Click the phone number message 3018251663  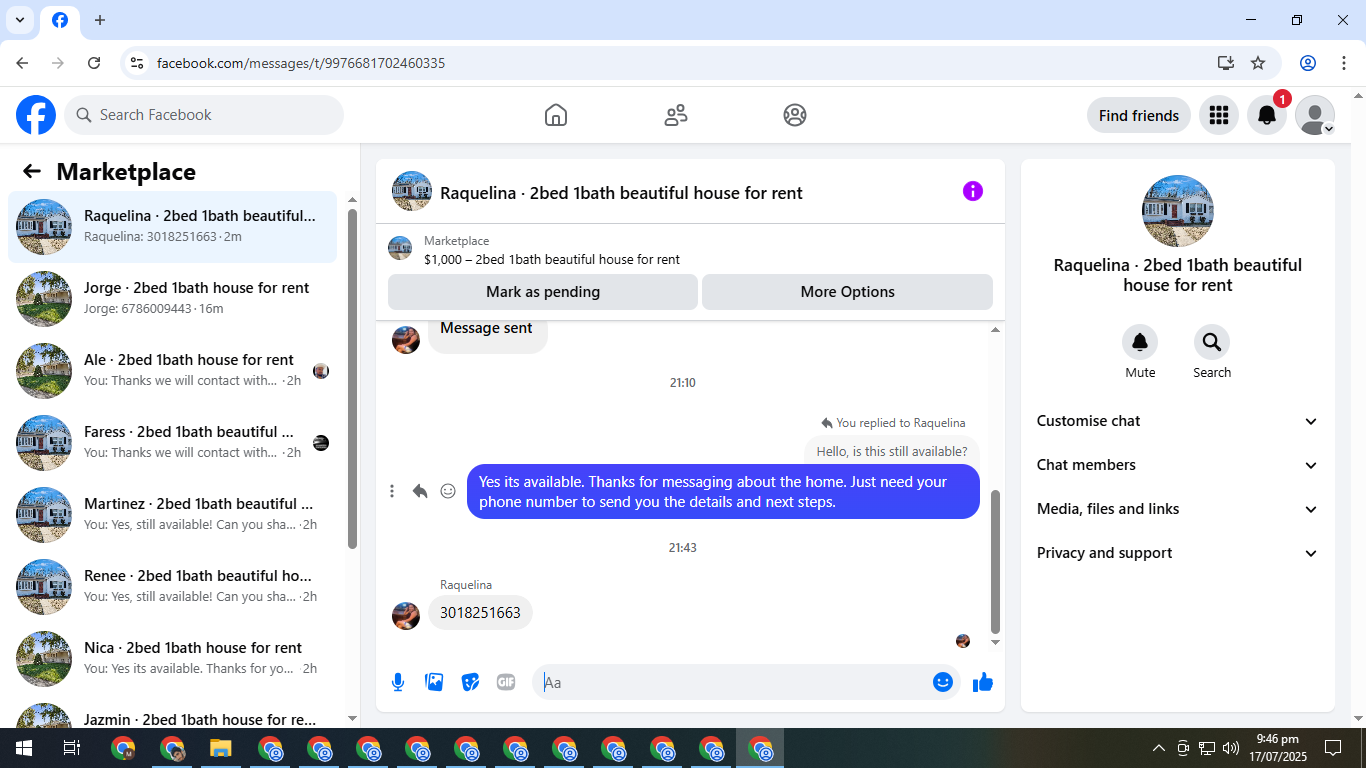pos(480,613)
